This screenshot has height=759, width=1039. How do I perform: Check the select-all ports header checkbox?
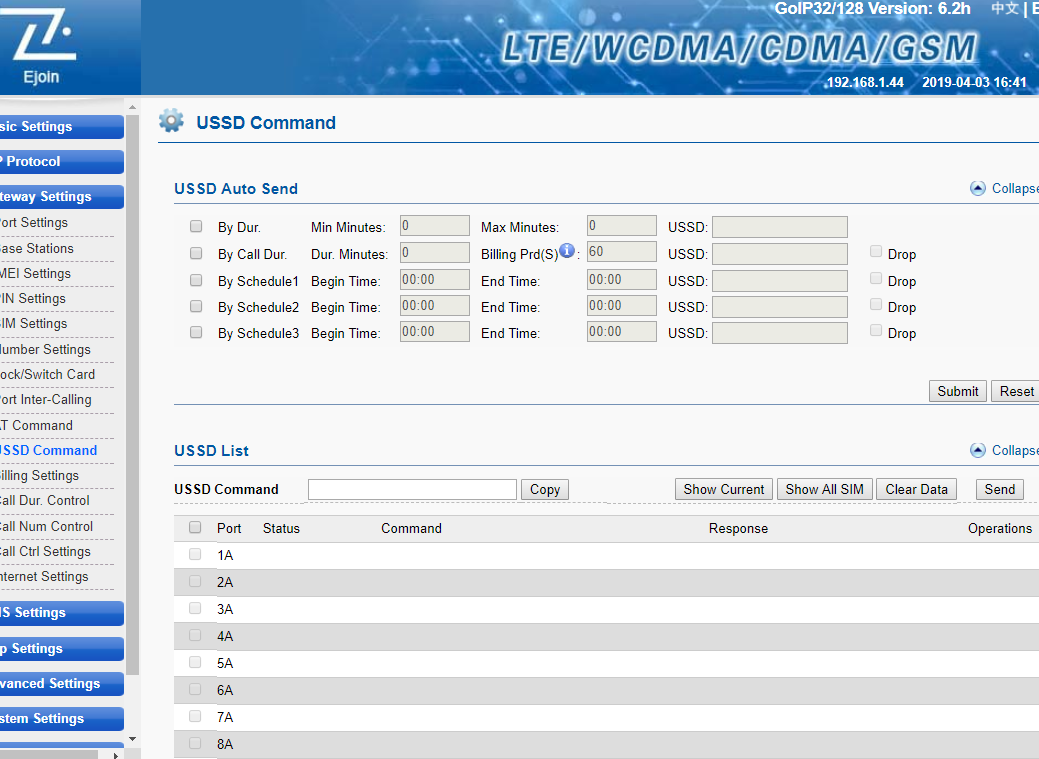pos(195,528)
